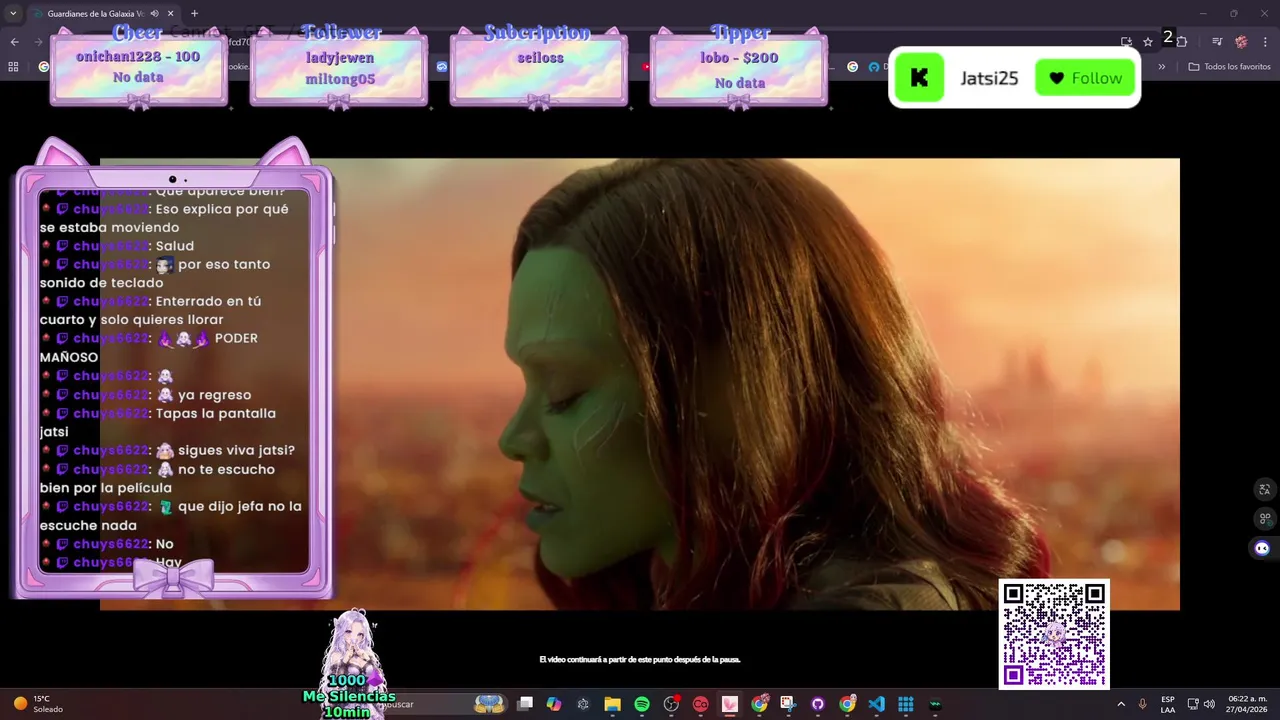This screenshot has height=720, width=1280.
Task: Click 'lobo - $200' in Tipper panel
Action: 739,58
